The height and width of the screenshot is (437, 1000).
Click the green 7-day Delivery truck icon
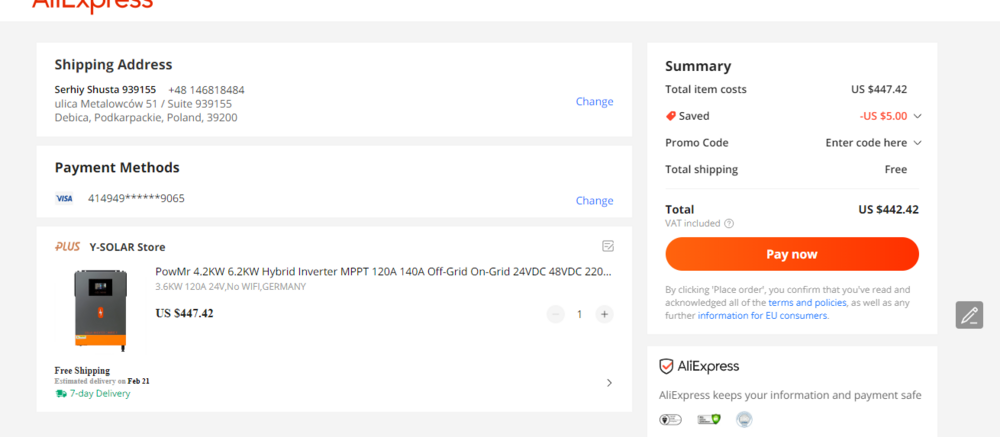pos(61,394)
